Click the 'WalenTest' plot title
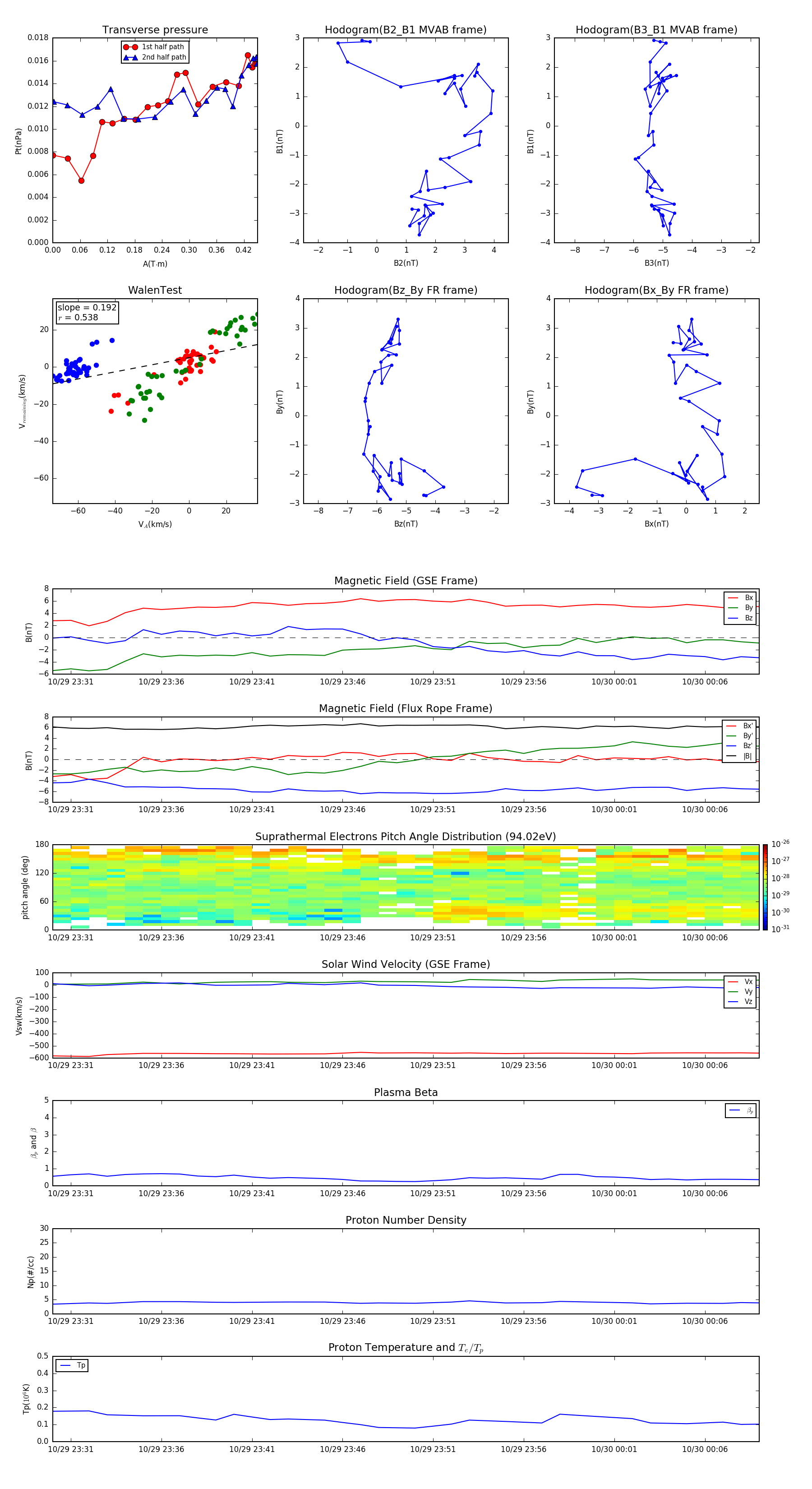 [x=155, y=290]
